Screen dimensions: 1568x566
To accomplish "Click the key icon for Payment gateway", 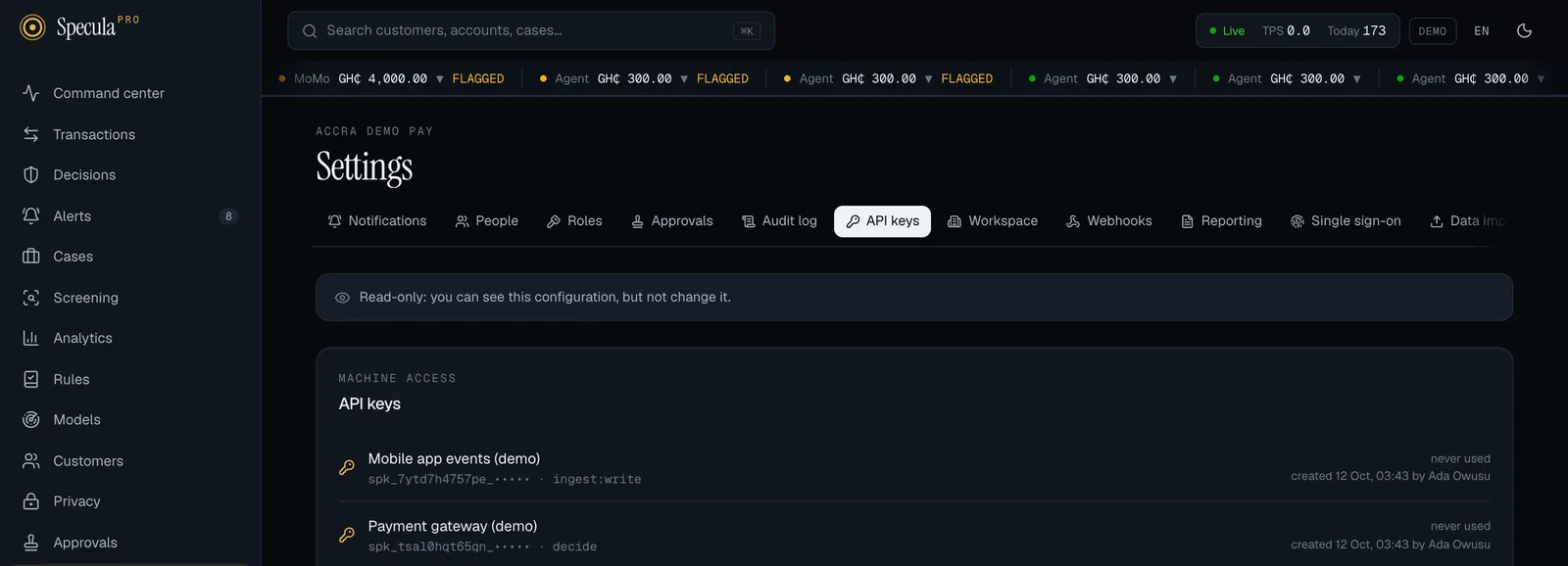I will pos(347,536).
